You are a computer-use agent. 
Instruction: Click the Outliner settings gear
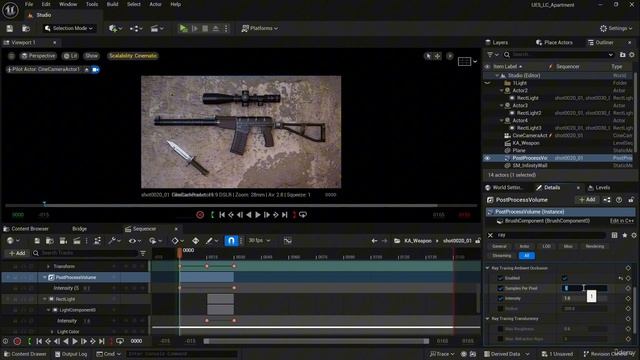[x=632, y=55]
